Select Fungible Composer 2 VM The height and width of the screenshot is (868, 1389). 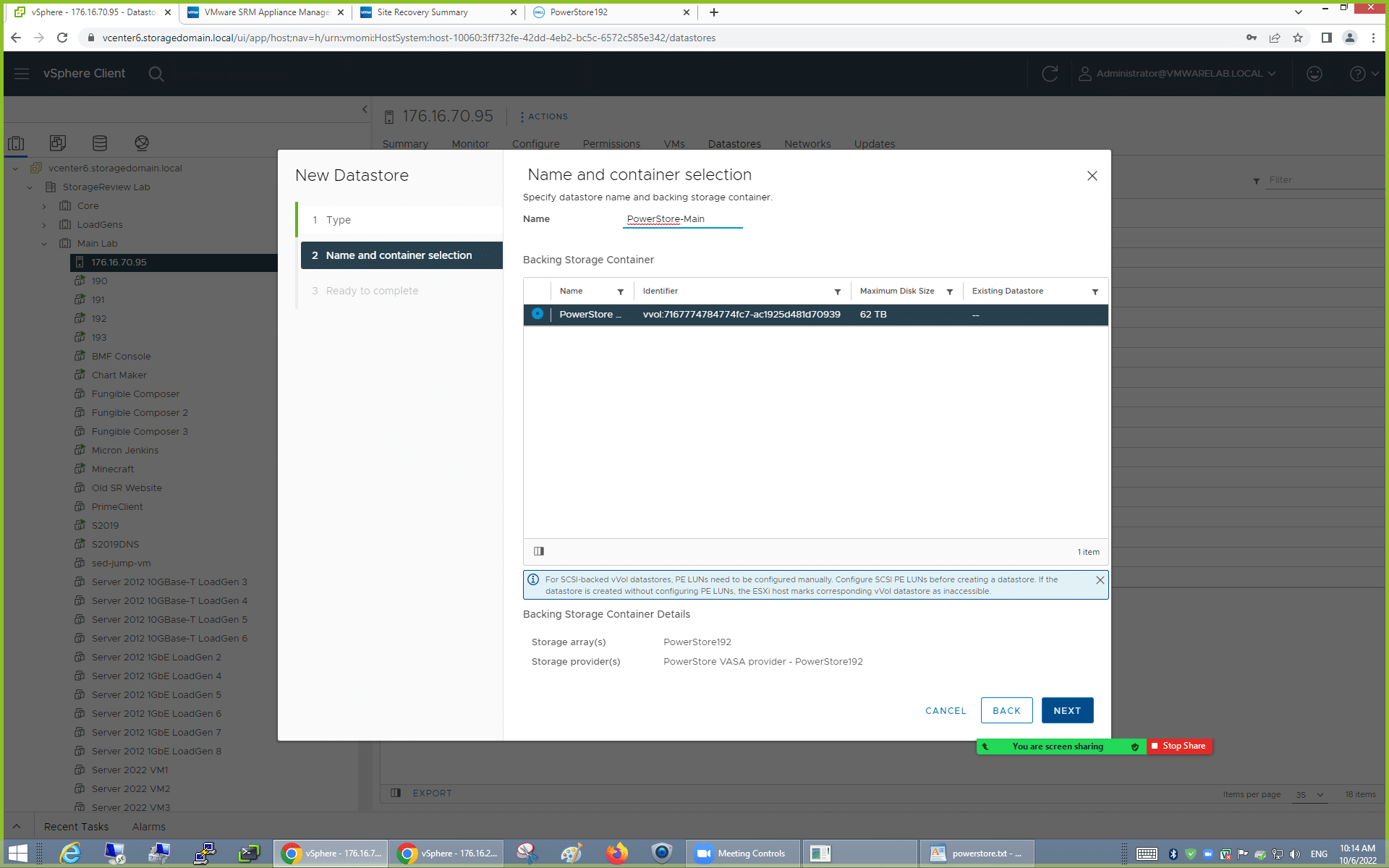140,413
